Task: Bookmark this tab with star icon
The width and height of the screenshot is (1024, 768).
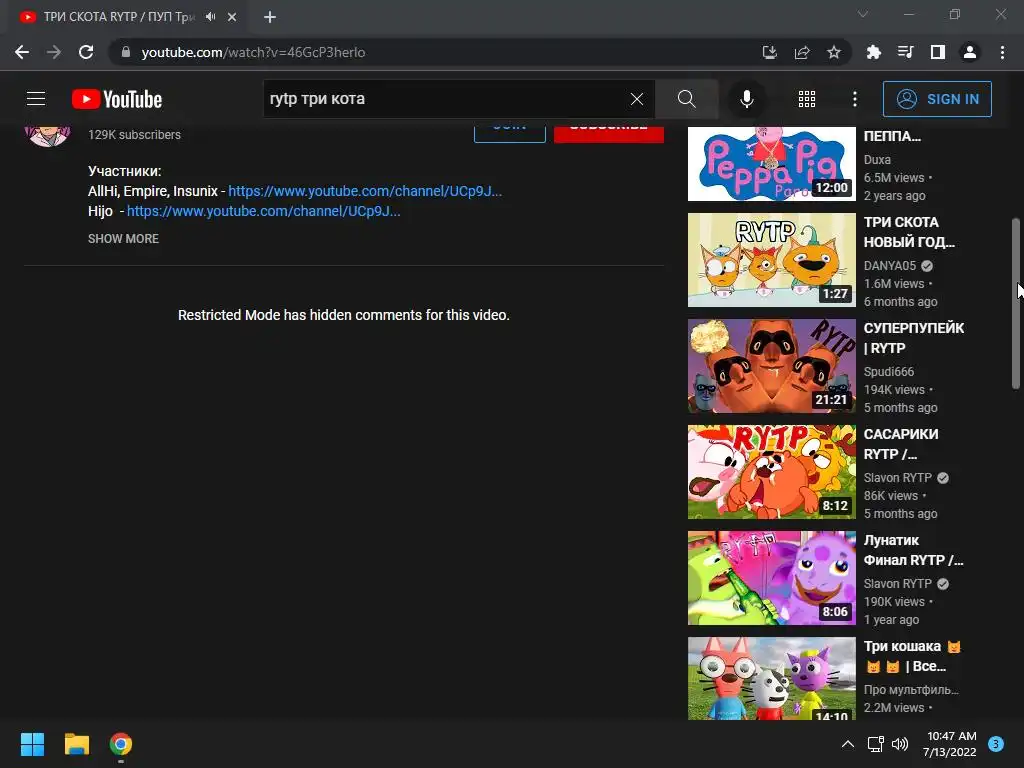Action: coord(834,52)
